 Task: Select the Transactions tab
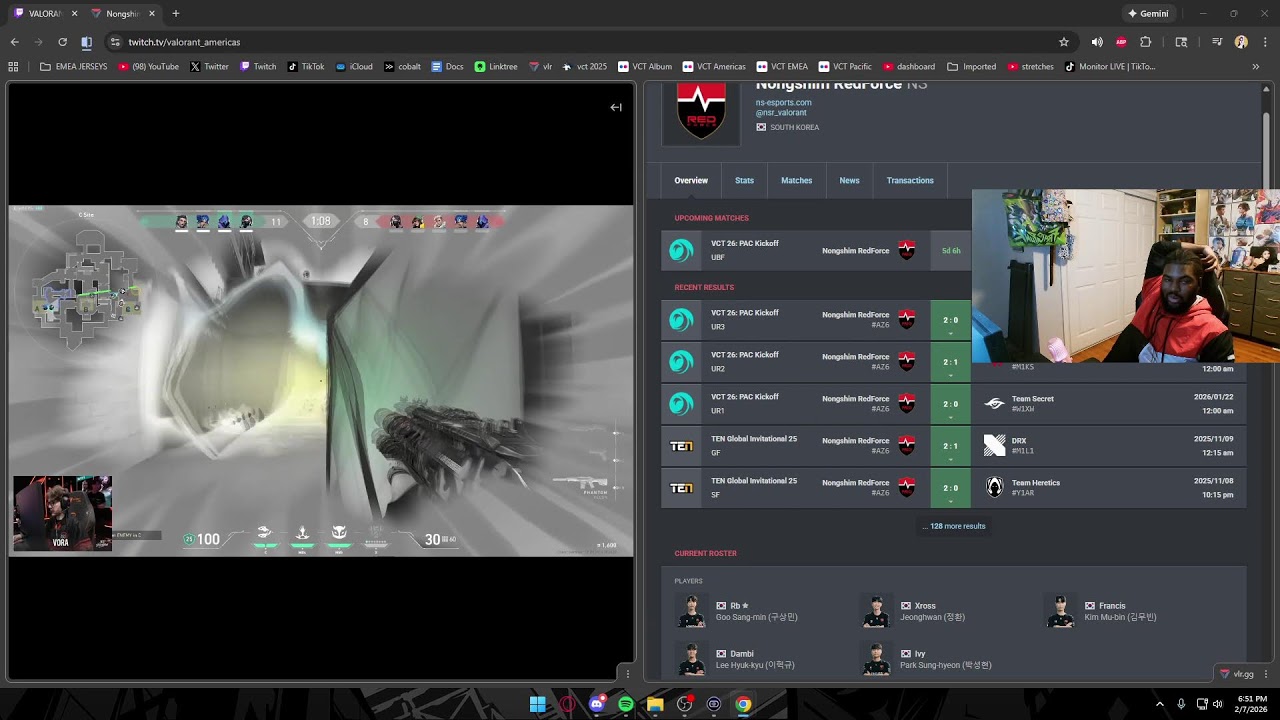(910, 181)
